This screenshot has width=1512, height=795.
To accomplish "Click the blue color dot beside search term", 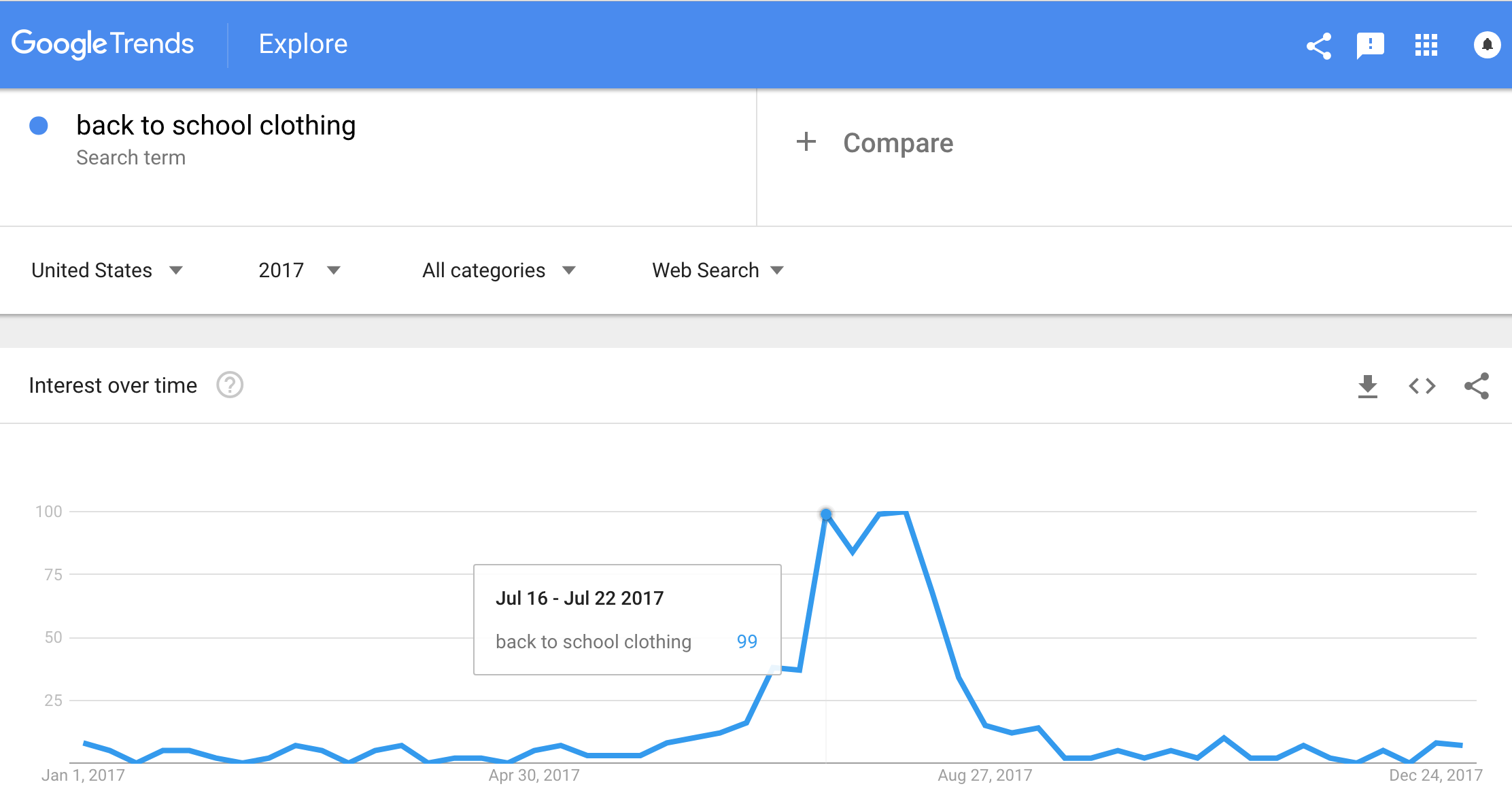I will click(x=39, y=126).
